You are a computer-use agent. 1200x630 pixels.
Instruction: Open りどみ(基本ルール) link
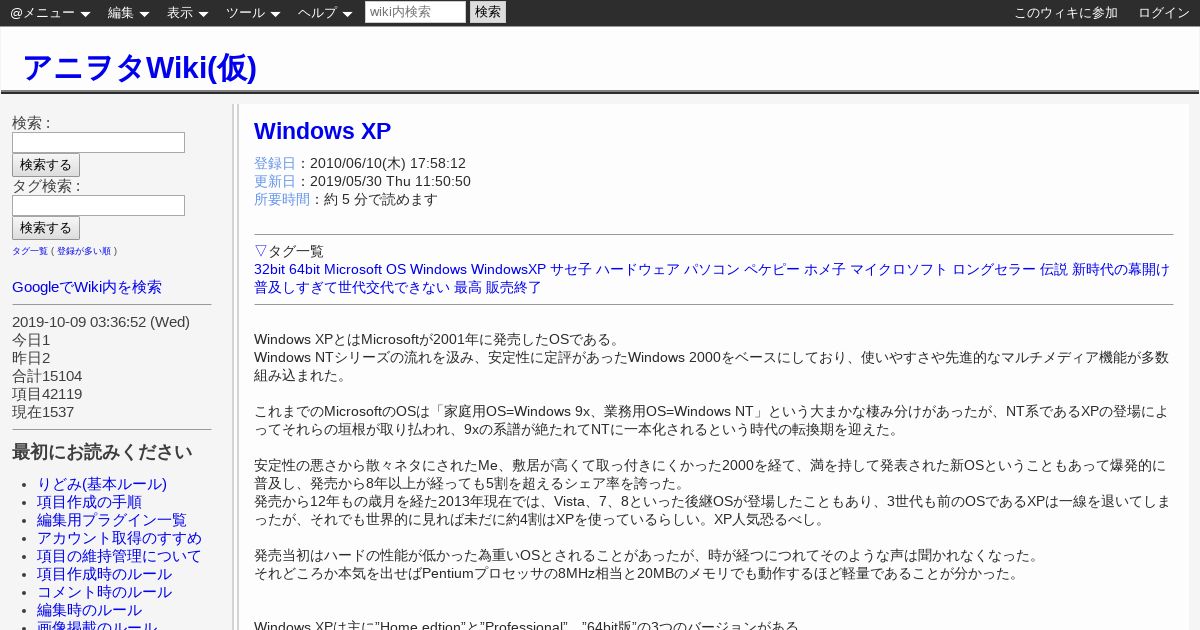pos(102,484)
